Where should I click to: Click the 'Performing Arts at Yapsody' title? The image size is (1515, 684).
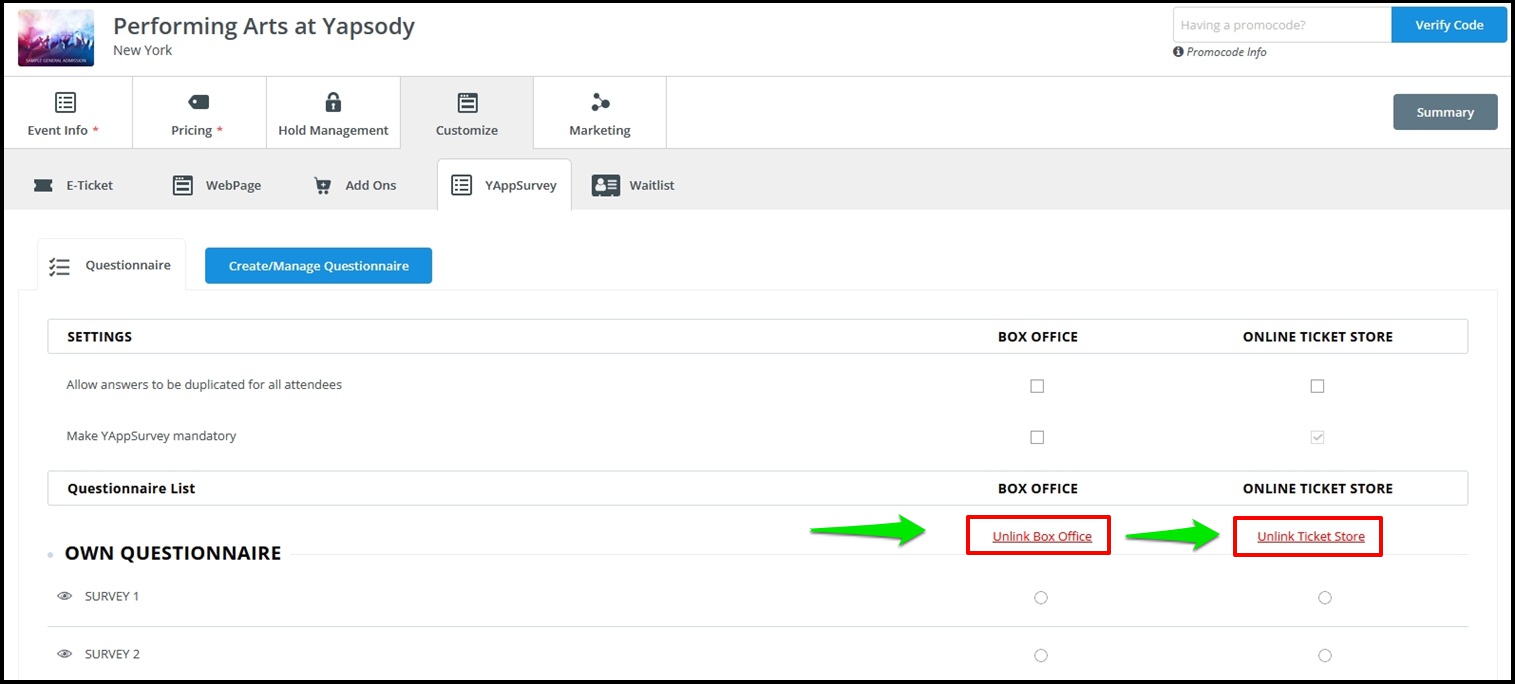tap(264, 27)
